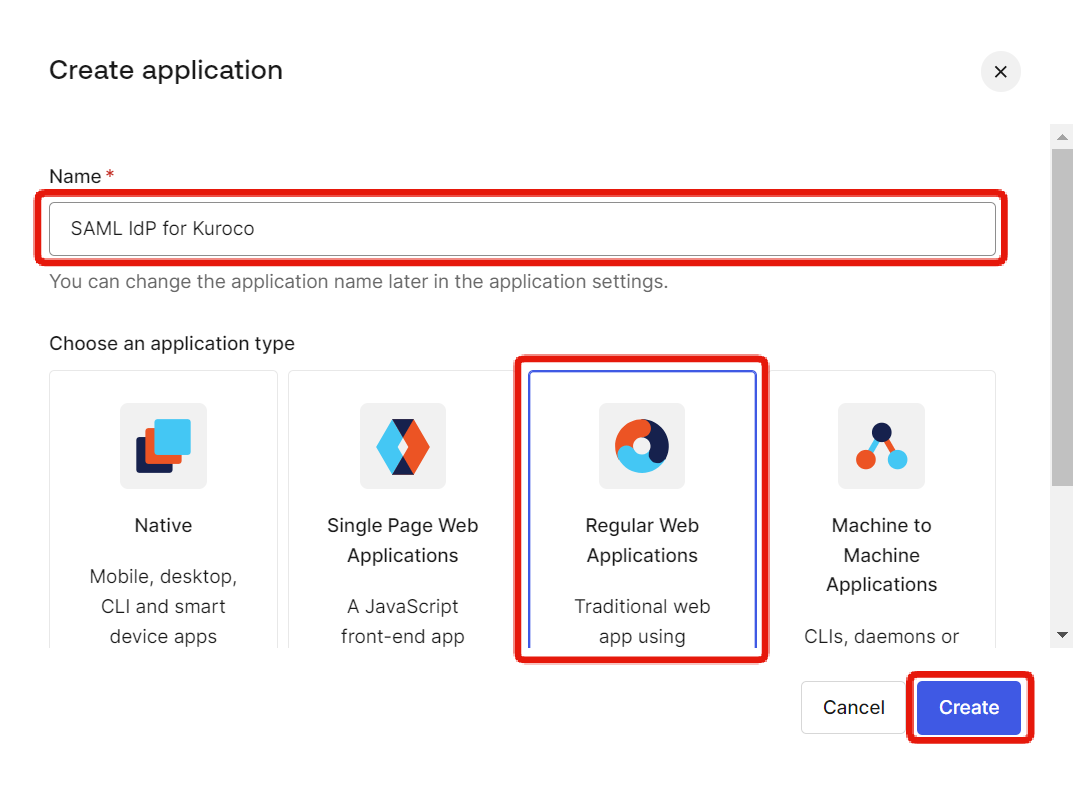Click the scrollbar up arrow

pyautogui.click(x=1062, y=138)
